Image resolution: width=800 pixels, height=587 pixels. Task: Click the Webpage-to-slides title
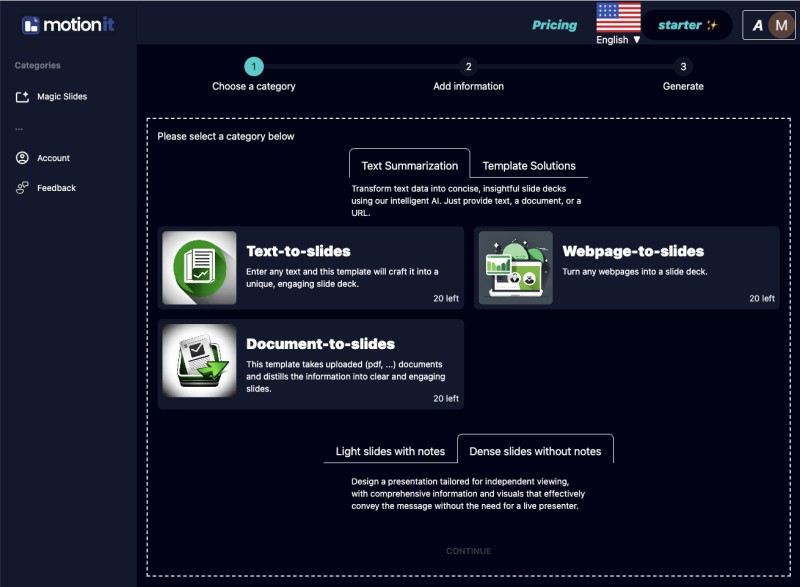click(x=633, y=251)
